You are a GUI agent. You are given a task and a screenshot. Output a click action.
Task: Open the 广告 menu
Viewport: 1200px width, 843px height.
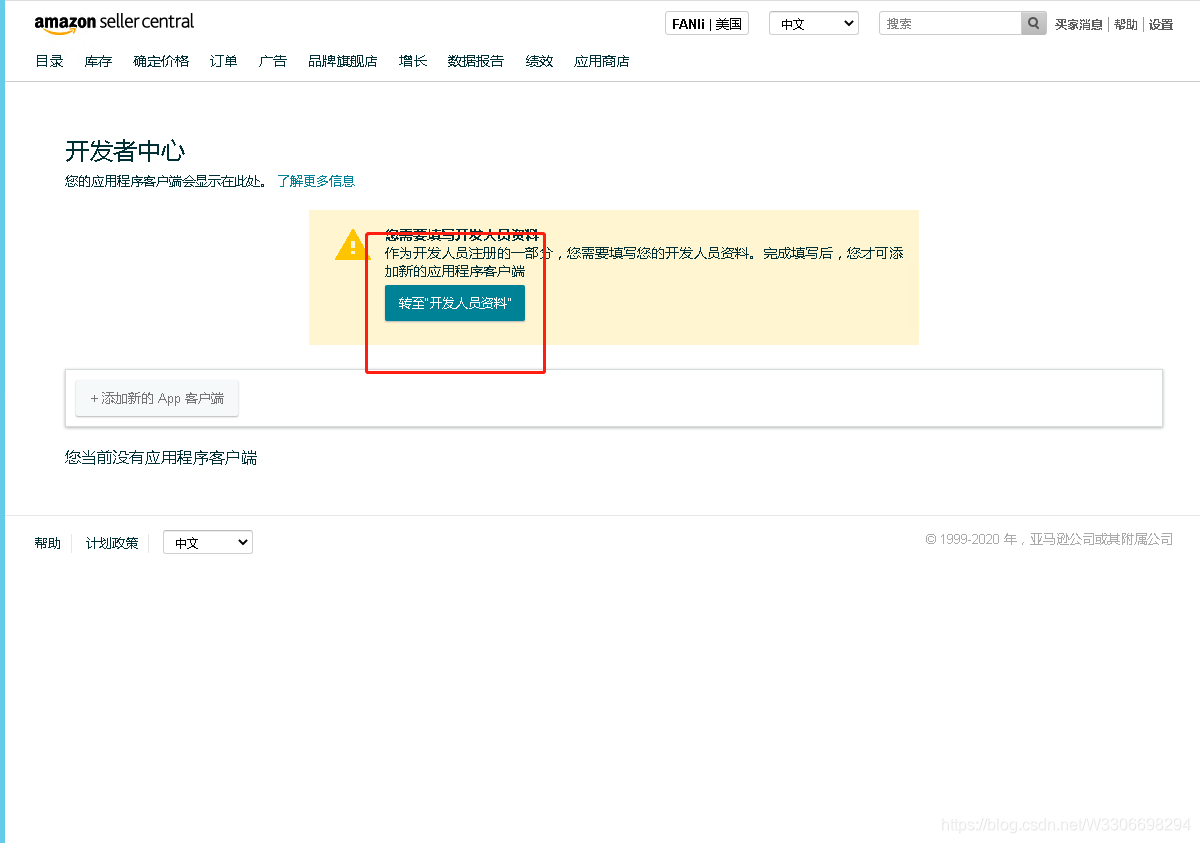tap(273, 61)
